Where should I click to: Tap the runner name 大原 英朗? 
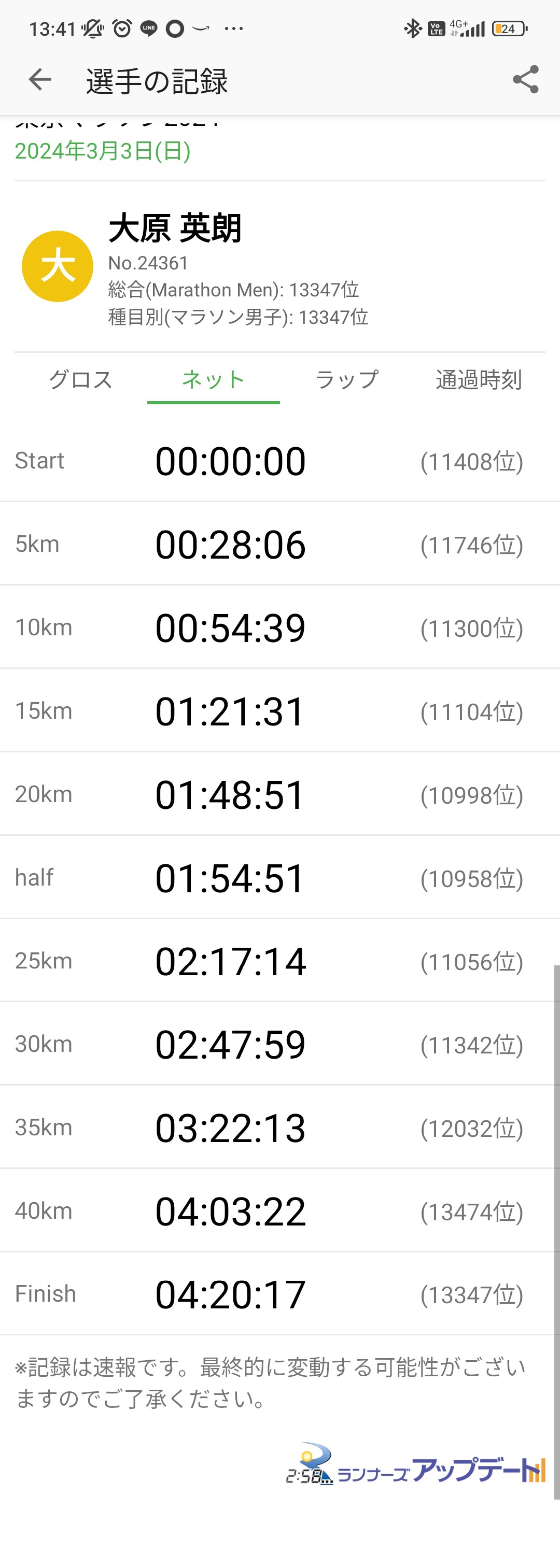(175, 229)
